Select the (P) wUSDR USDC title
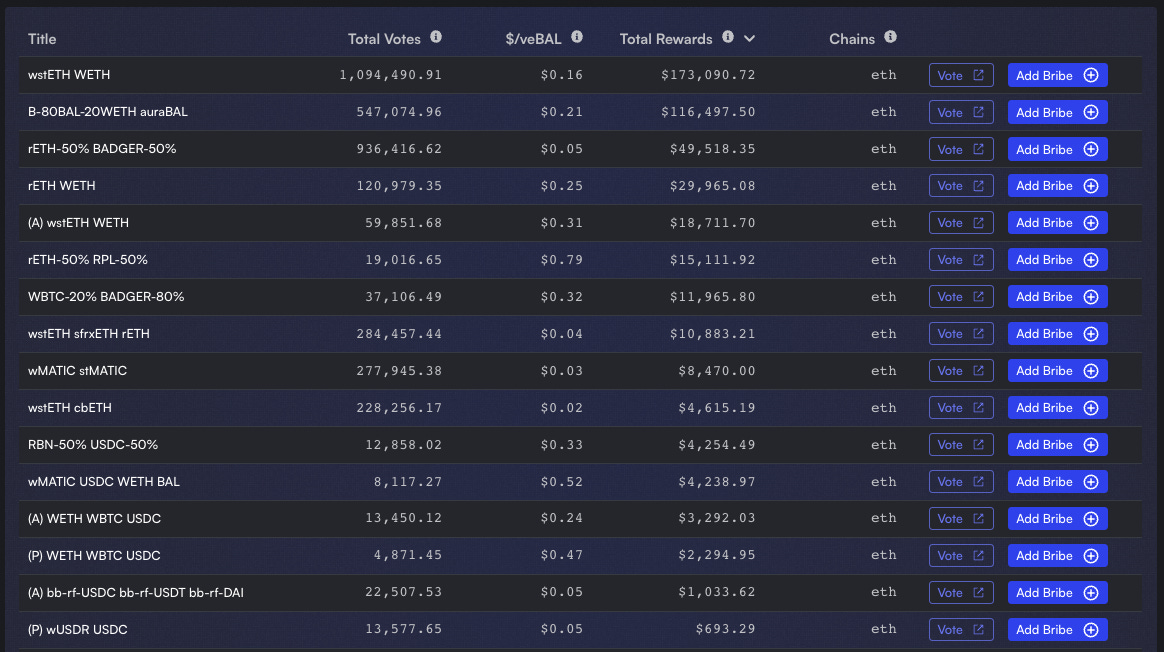The image size is (1164, 652). coord(77,630)
